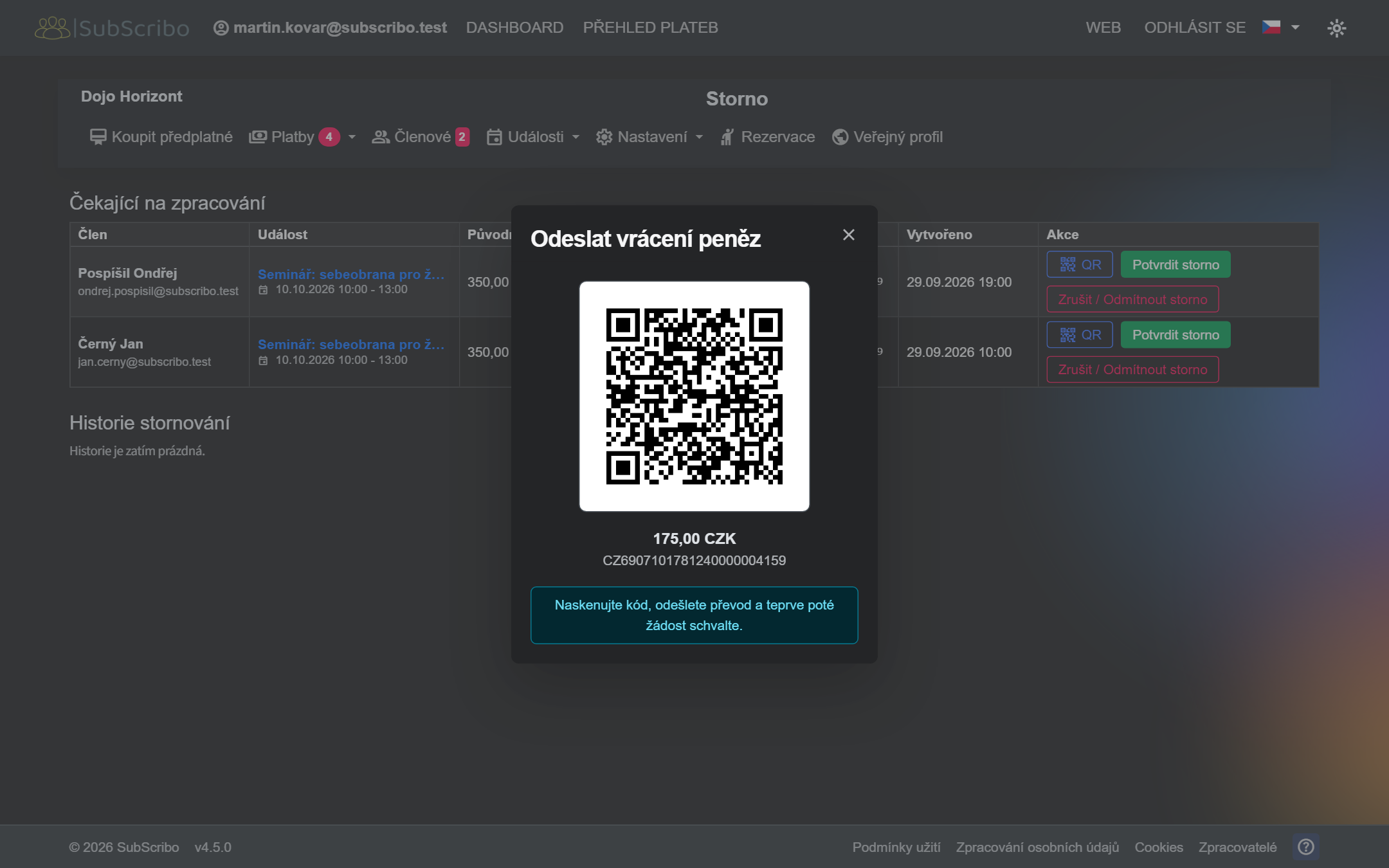Toggle the light/dark theme sun icon
Image resolution: width=1389 pixels, height=868 pixels.
[x=1337, y=28]
